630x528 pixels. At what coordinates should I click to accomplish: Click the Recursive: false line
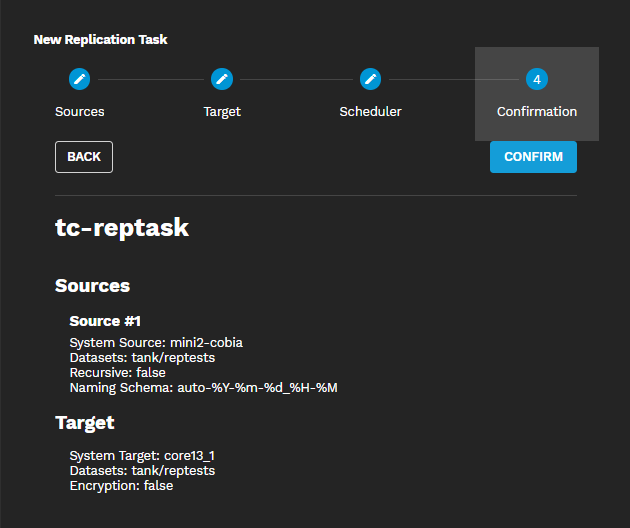point(117,372)
